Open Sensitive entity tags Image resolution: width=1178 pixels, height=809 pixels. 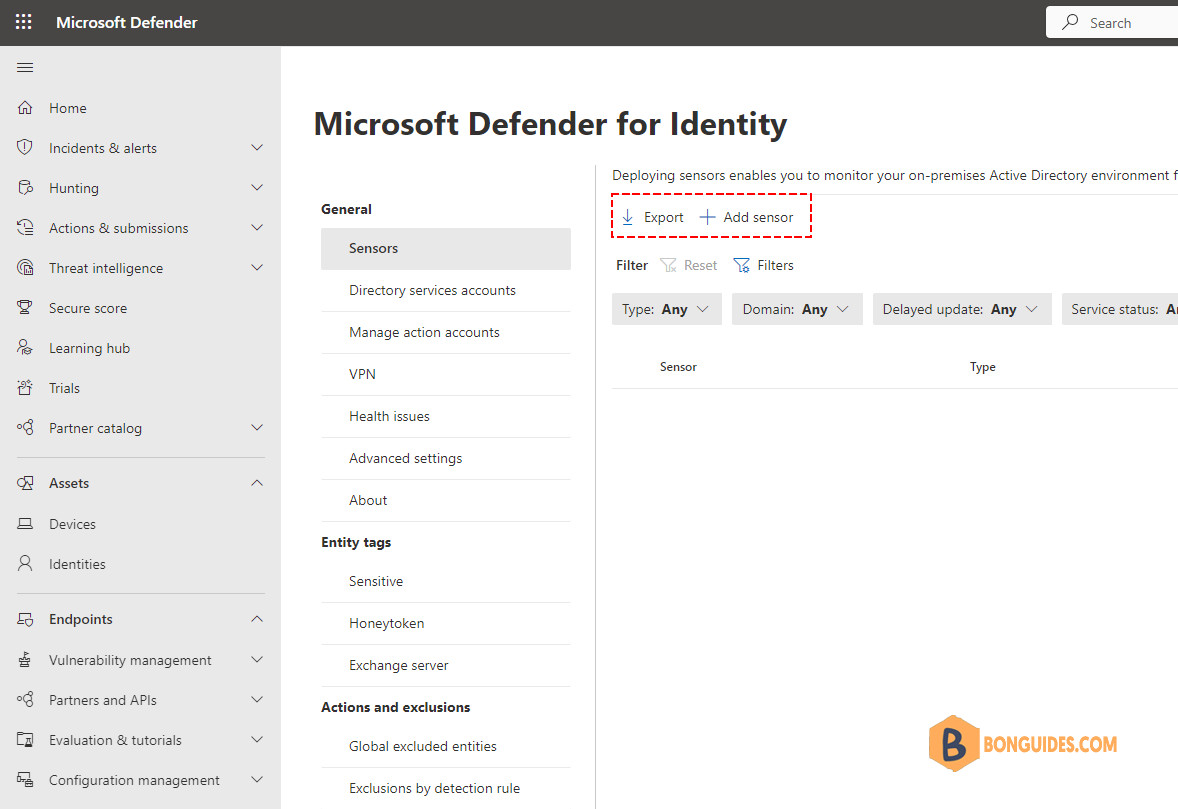[446, 581]
